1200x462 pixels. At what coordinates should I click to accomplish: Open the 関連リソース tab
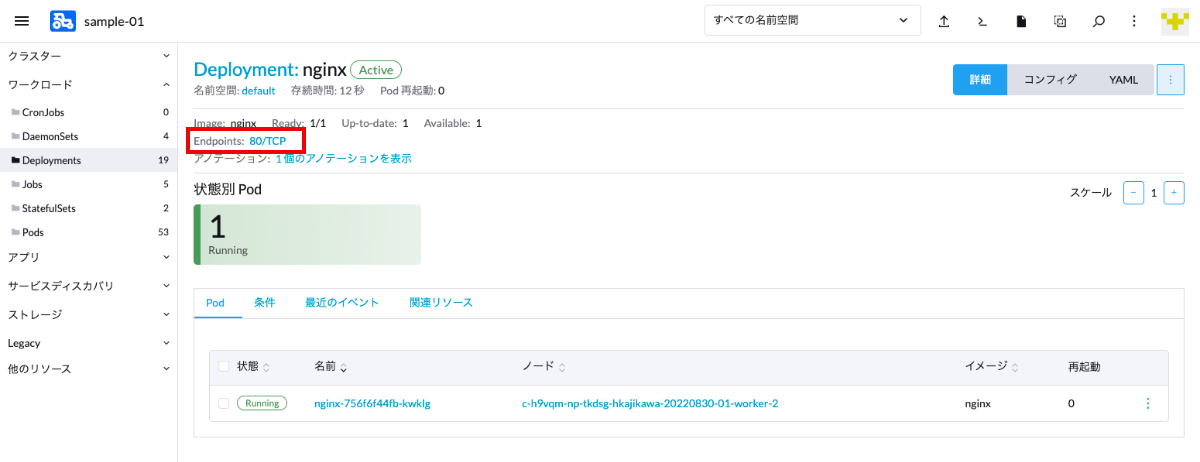click(441, 302)
